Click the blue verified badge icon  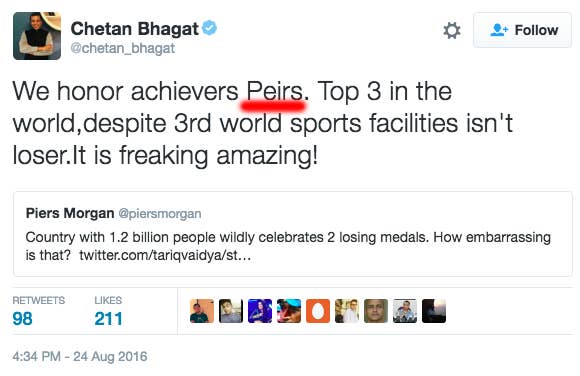pos(209,28)
